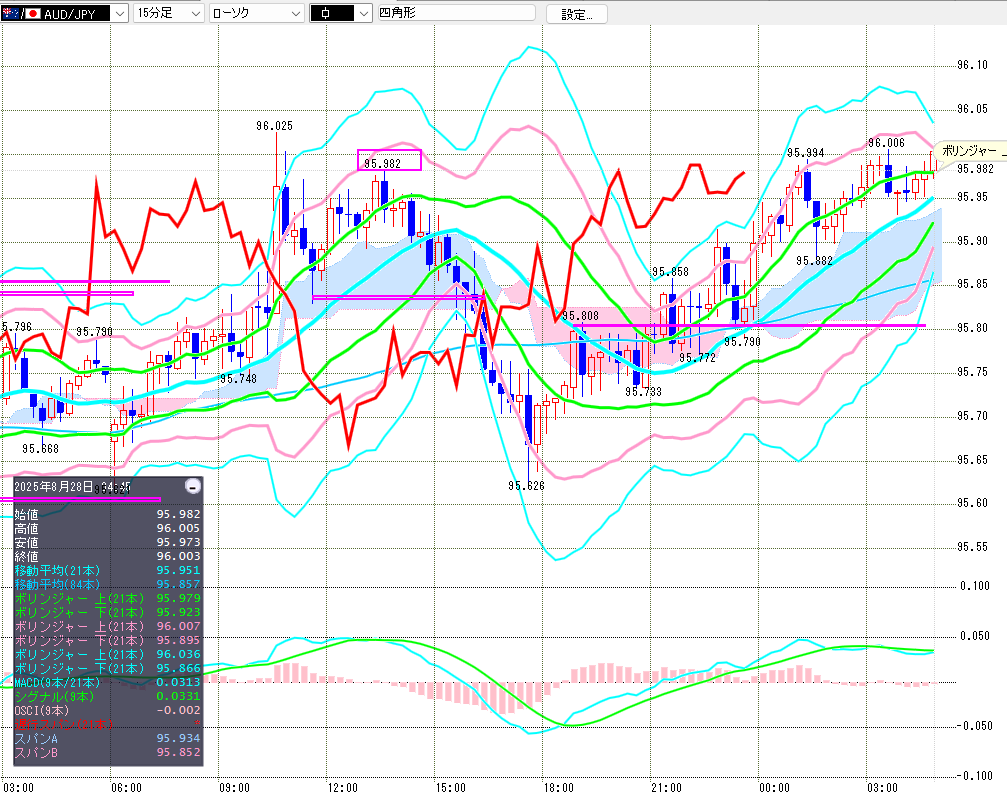Click the 95.858 price label on chart

670,272
